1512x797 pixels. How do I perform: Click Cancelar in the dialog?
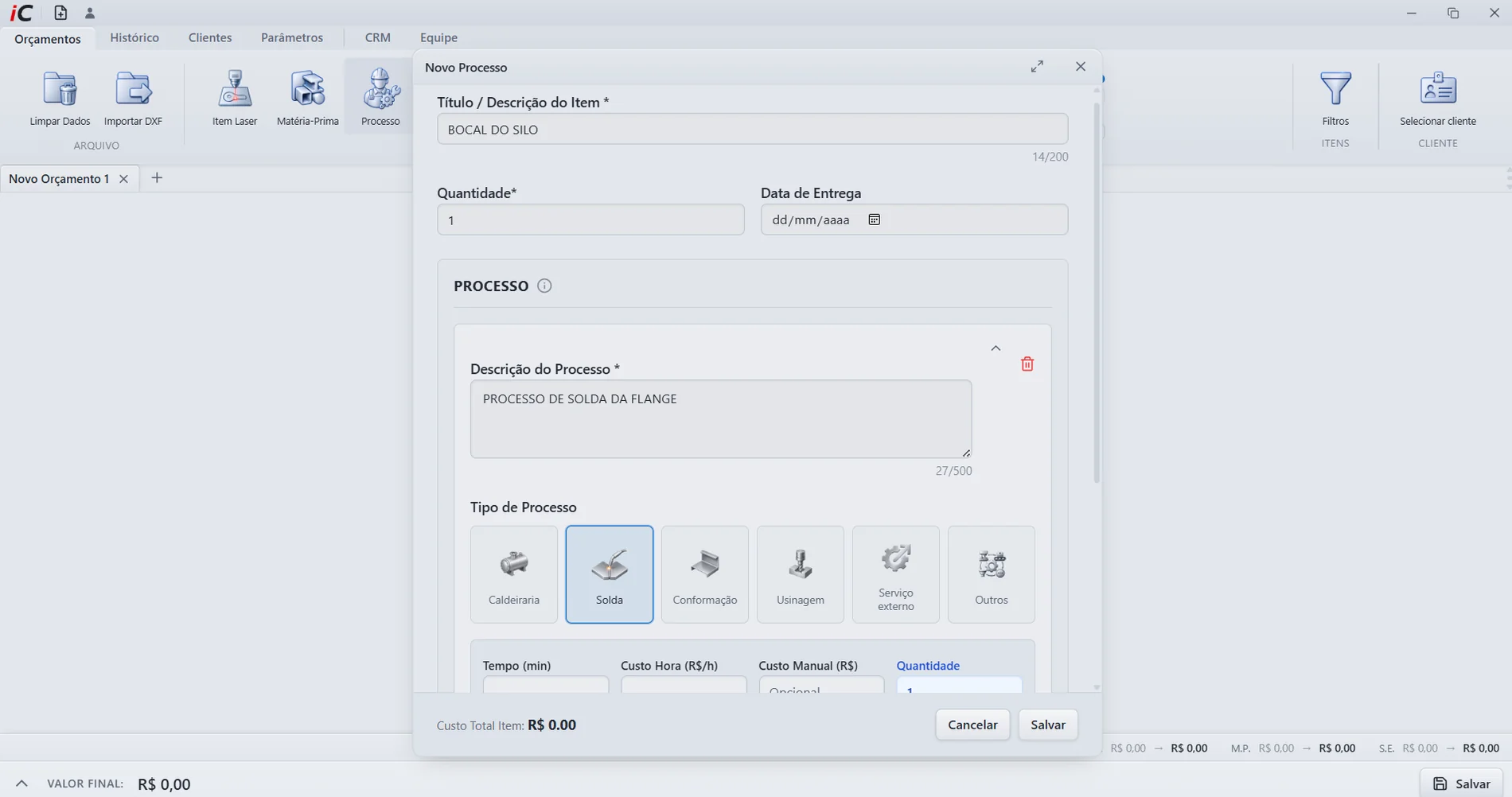[972, 725]
